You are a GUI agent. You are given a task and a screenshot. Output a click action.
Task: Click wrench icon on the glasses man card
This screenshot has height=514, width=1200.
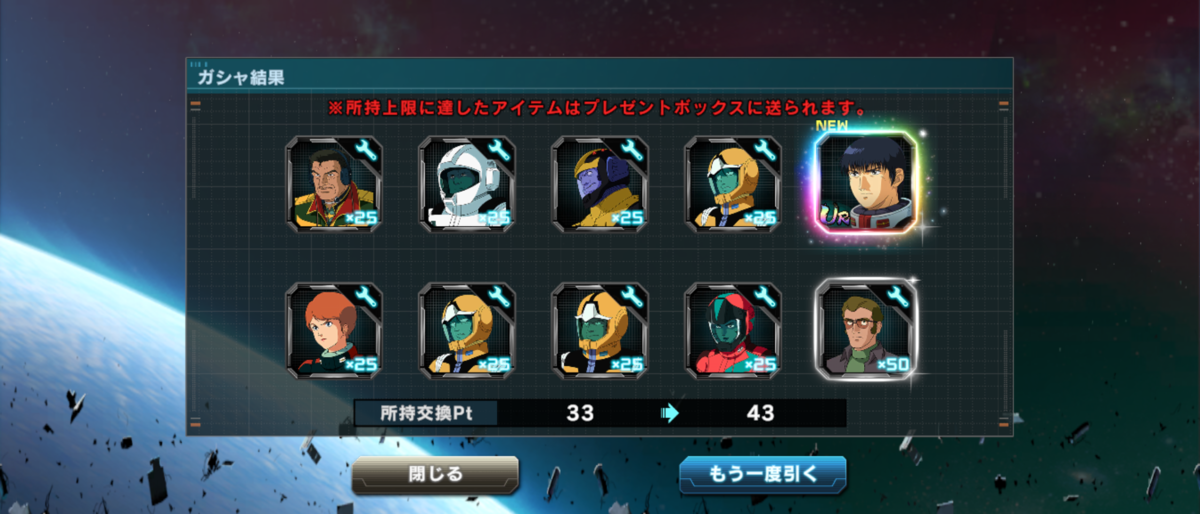(898, 297)
